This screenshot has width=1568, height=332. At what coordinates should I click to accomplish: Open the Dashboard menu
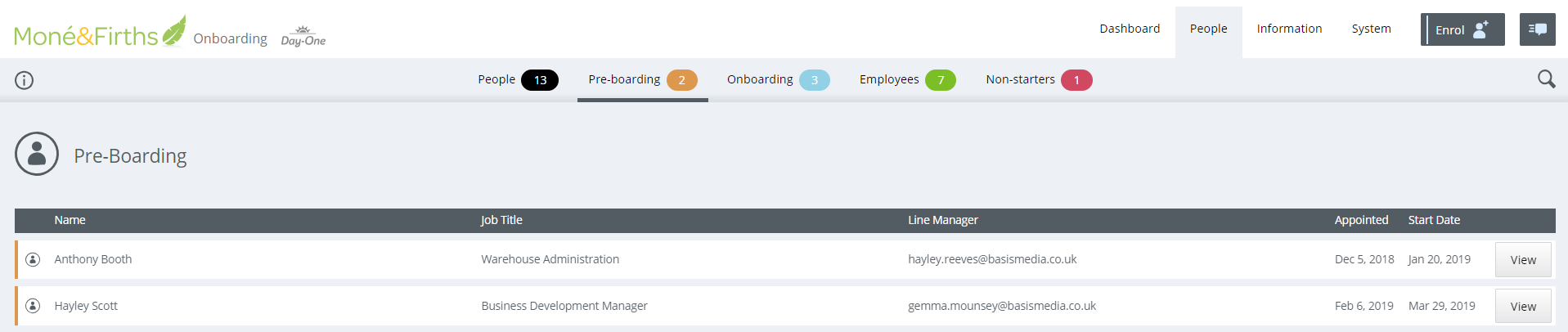[x=1129, y=29]
